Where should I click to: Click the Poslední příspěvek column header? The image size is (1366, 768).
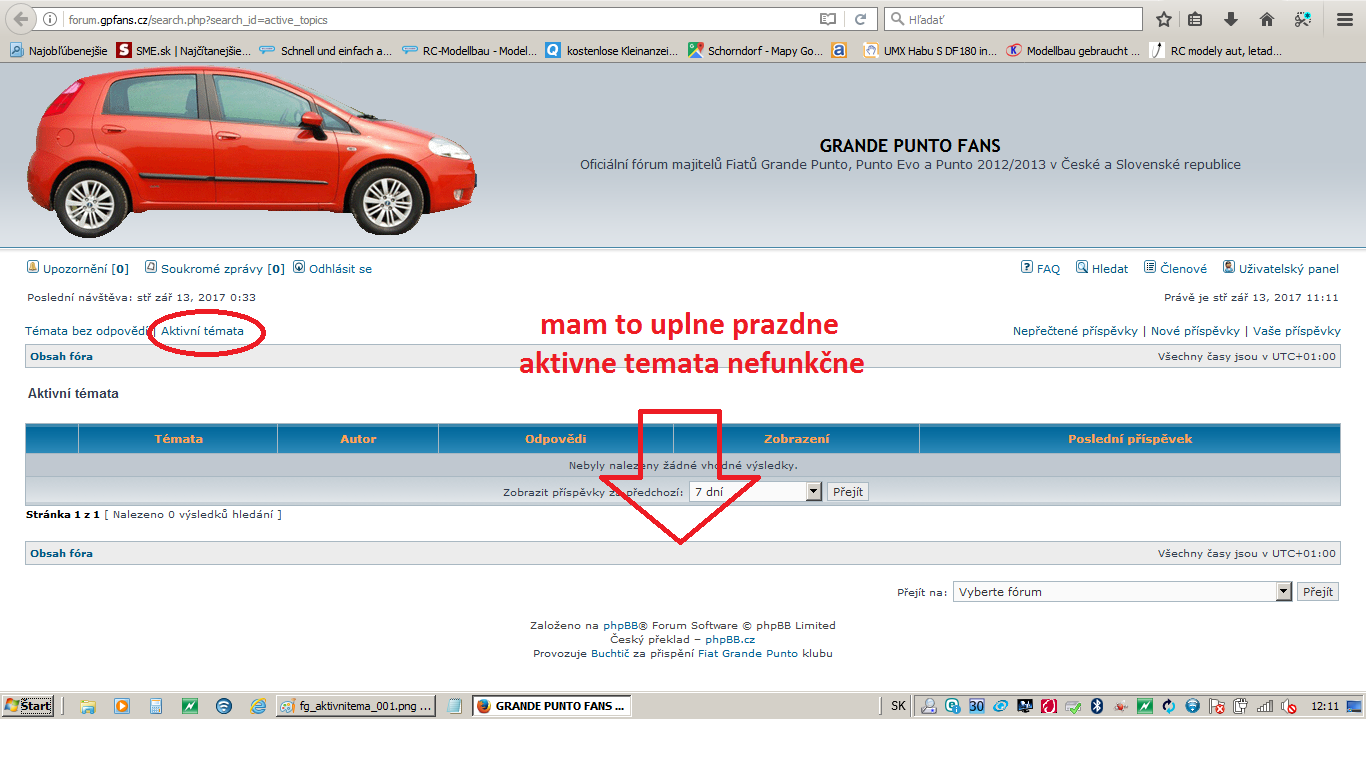click(x=1130, y=439)
